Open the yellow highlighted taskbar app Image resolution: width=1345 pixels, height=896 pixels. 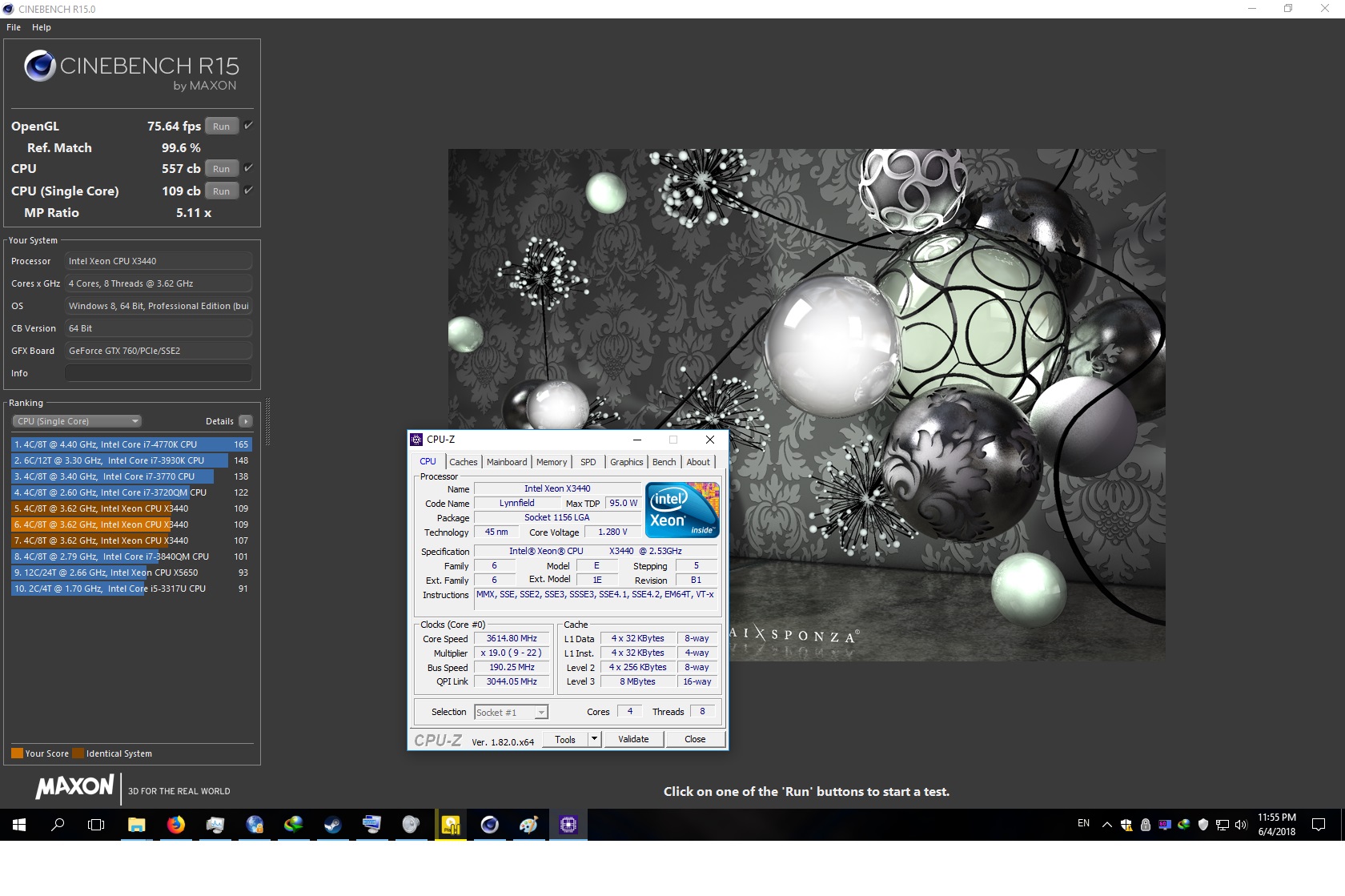pyautogui.click(x=451, y=825)
